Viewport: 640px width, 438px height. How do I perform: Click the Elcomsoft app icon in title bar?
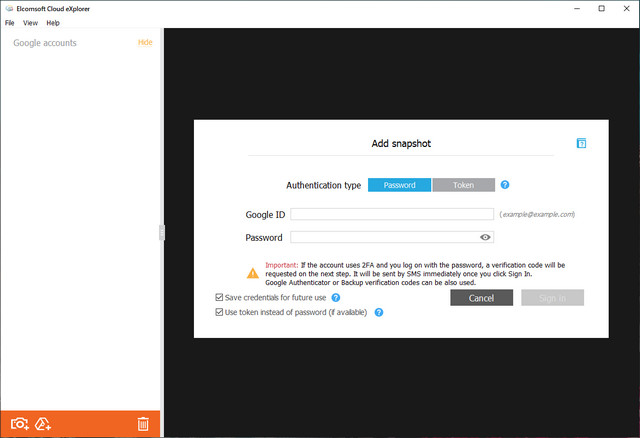pyautogui.click(x=9, y=9)
